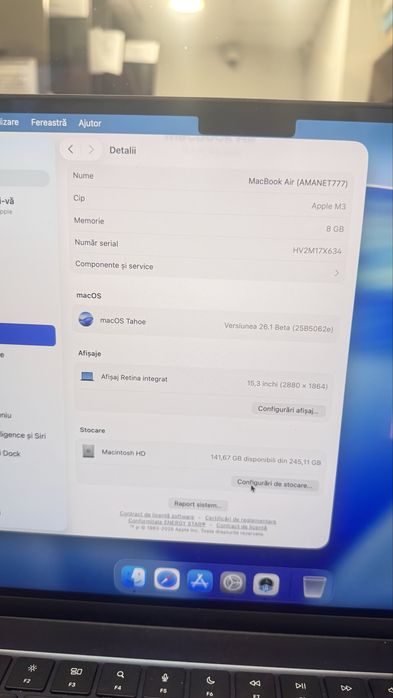Click the Număr serial label
Image resolution: width=393 pixels, height=698 pixels.
tap(96, 243)
